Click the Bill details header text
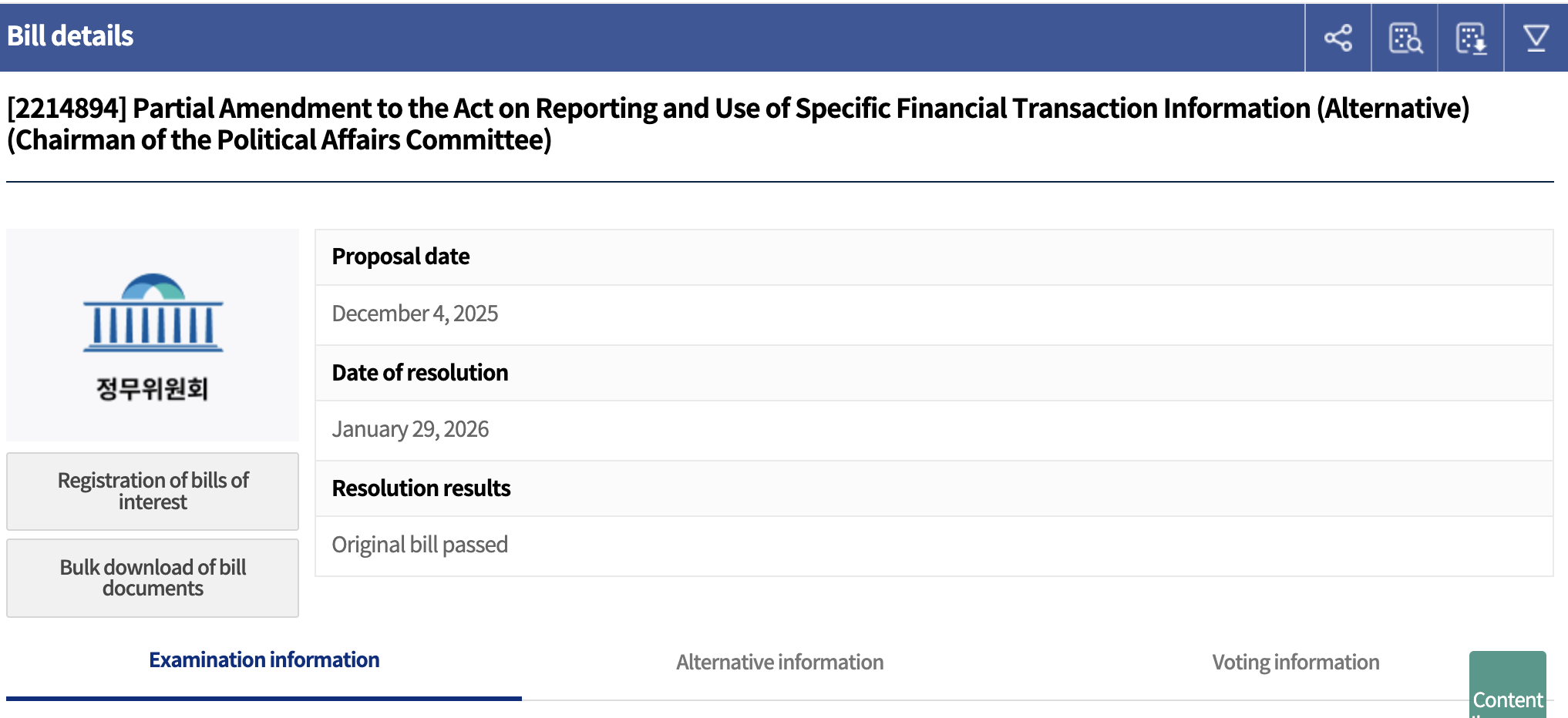The image size is (1568, 718). pyautogui.click(x=70, y=36)
